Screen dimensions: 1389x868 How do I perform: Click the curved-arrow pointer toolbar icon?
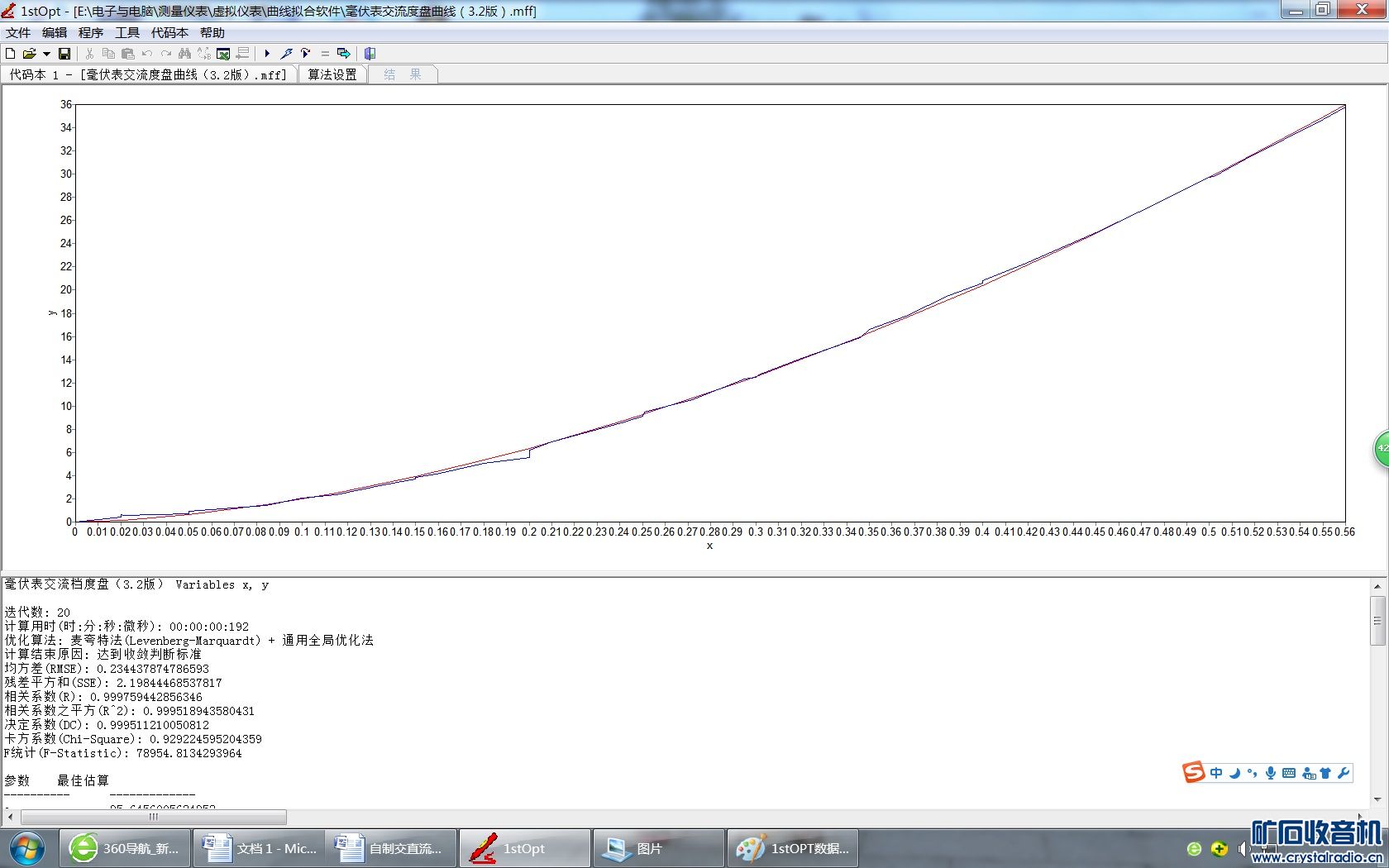coord(305,54)
